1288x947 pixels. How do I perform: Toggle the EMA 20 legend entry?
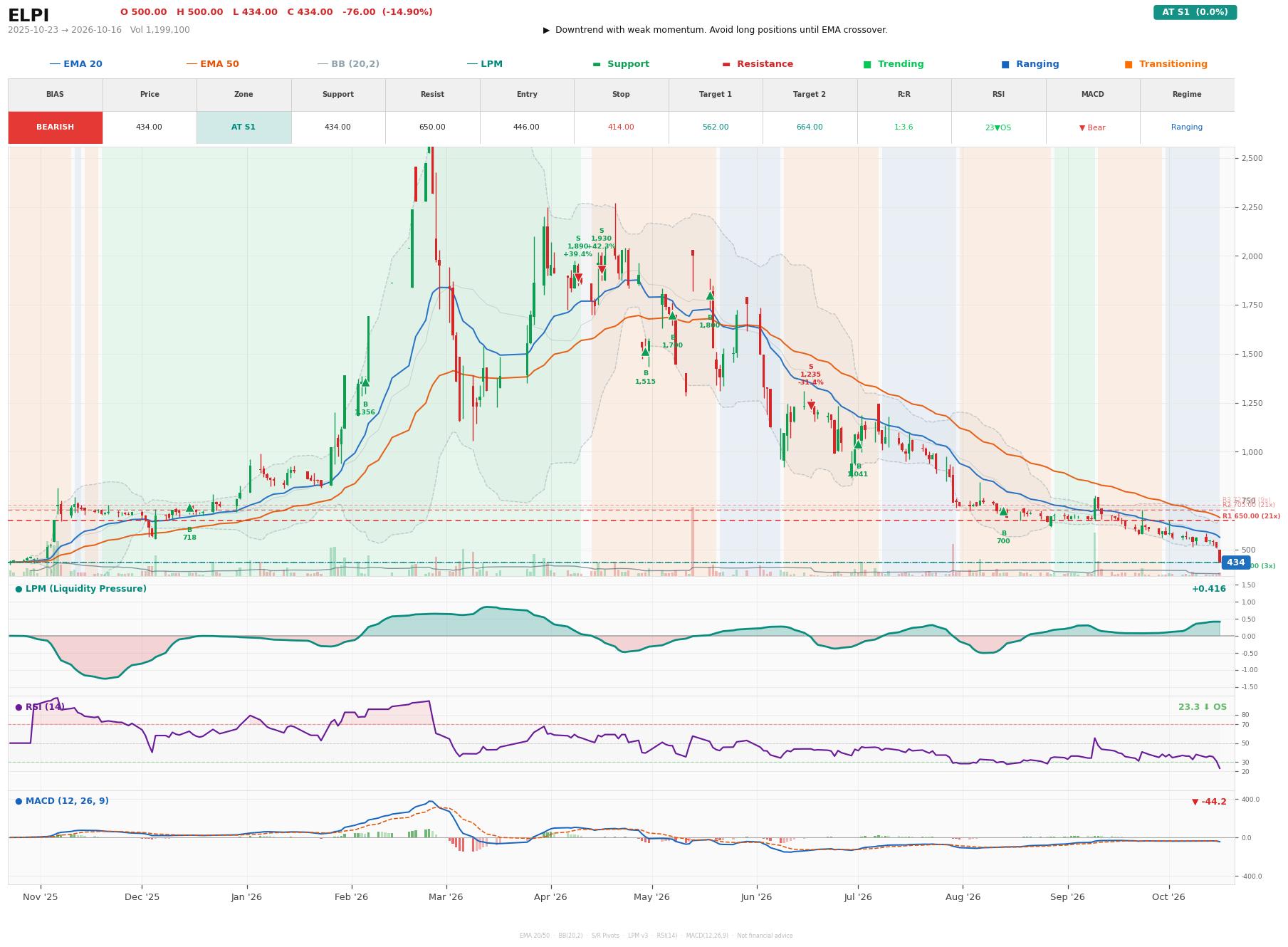point(75,64)
